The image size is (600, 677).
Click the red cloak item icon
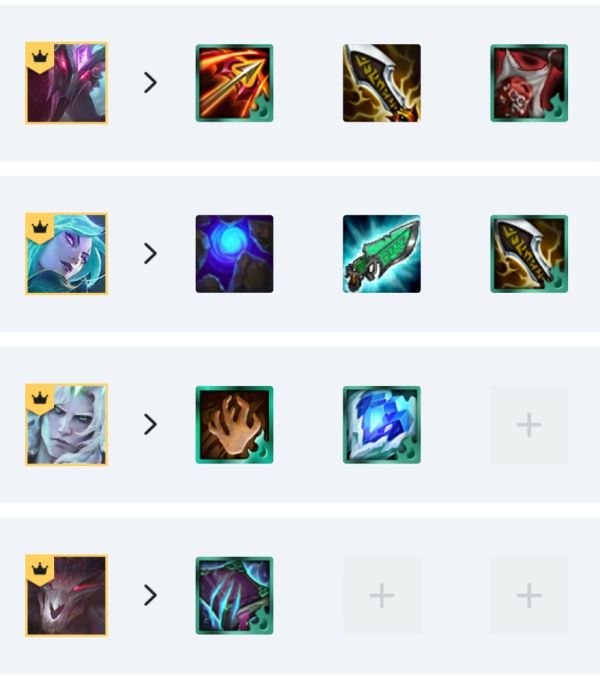(x=529, y=83)
